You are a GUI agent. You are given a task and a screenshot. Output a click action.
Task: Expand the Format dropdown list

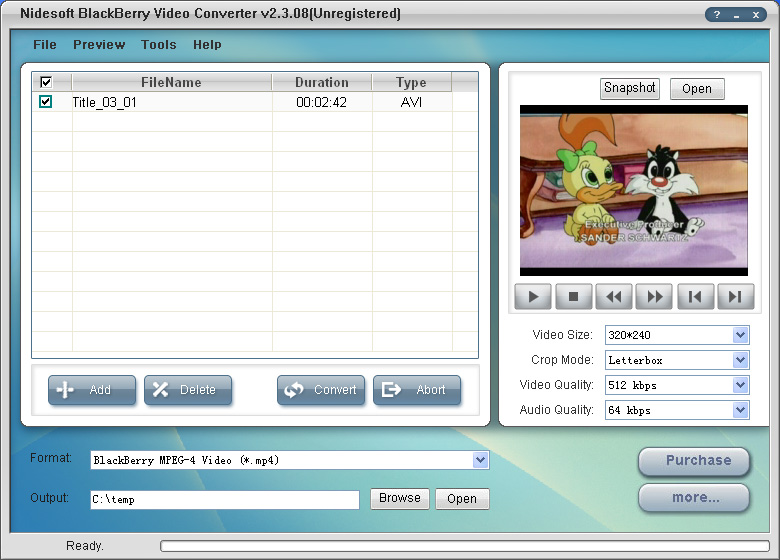click(481, 460)
